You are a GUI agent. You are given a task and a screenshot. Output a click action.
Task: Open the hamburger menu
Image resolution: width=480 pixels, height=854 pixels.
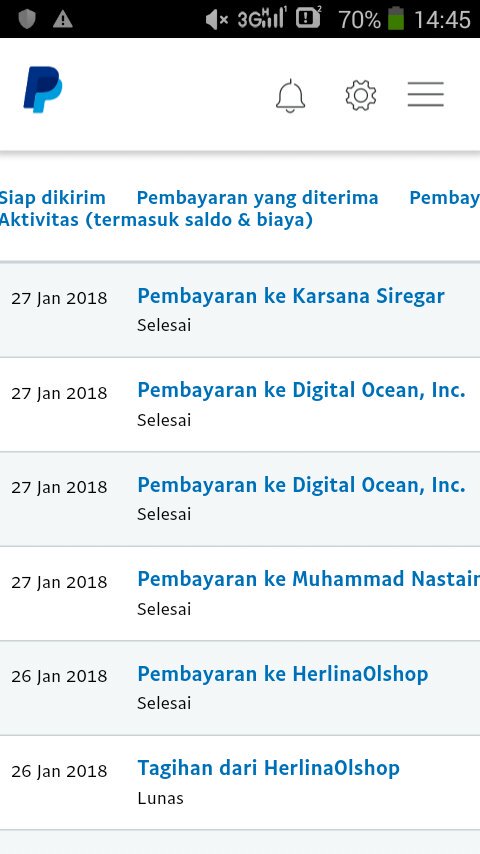[x=426, y=94]
